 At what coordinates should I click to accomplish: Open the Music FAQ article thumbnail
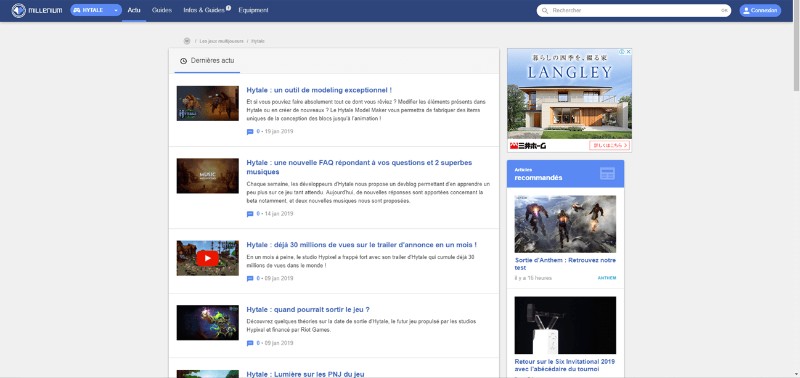pos(208,175)
